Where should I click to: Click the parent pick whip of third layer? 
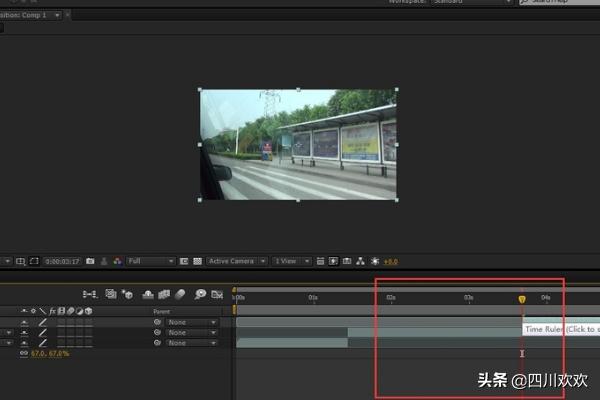pos(157,343)
